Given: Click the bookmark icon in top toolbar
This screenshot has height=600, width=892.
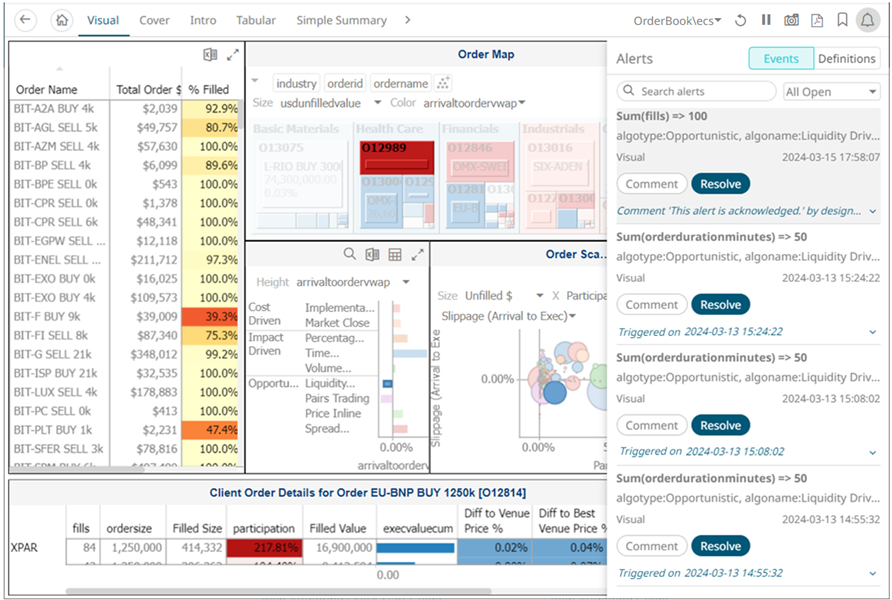Looking at the screenshot, I should 843,20.
